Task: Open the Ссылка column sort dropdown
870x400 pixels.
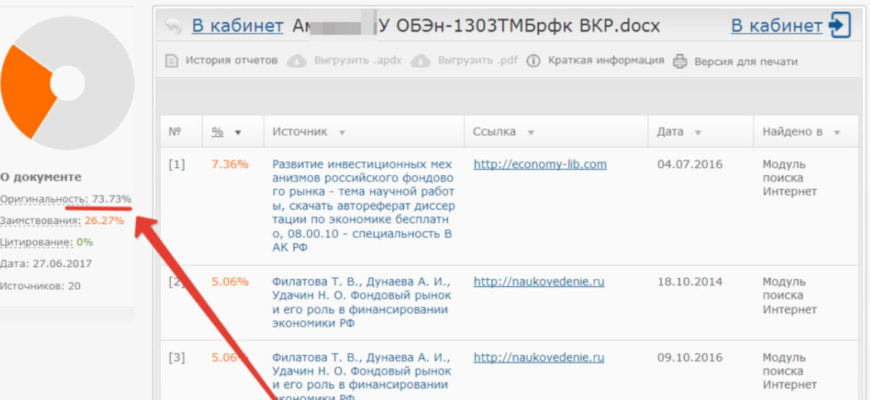Action: click(531, 132)
